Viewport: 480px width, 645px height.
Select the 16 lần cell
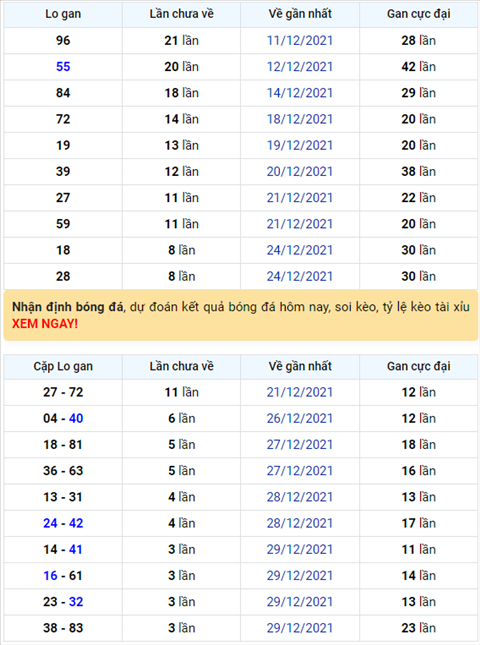click(419, 471)
